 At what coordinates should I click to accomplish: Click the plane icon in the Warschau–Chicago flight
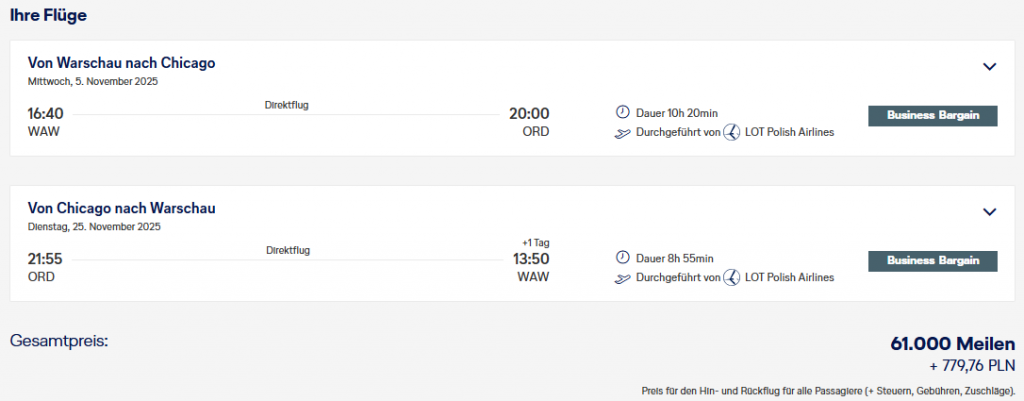622,132
